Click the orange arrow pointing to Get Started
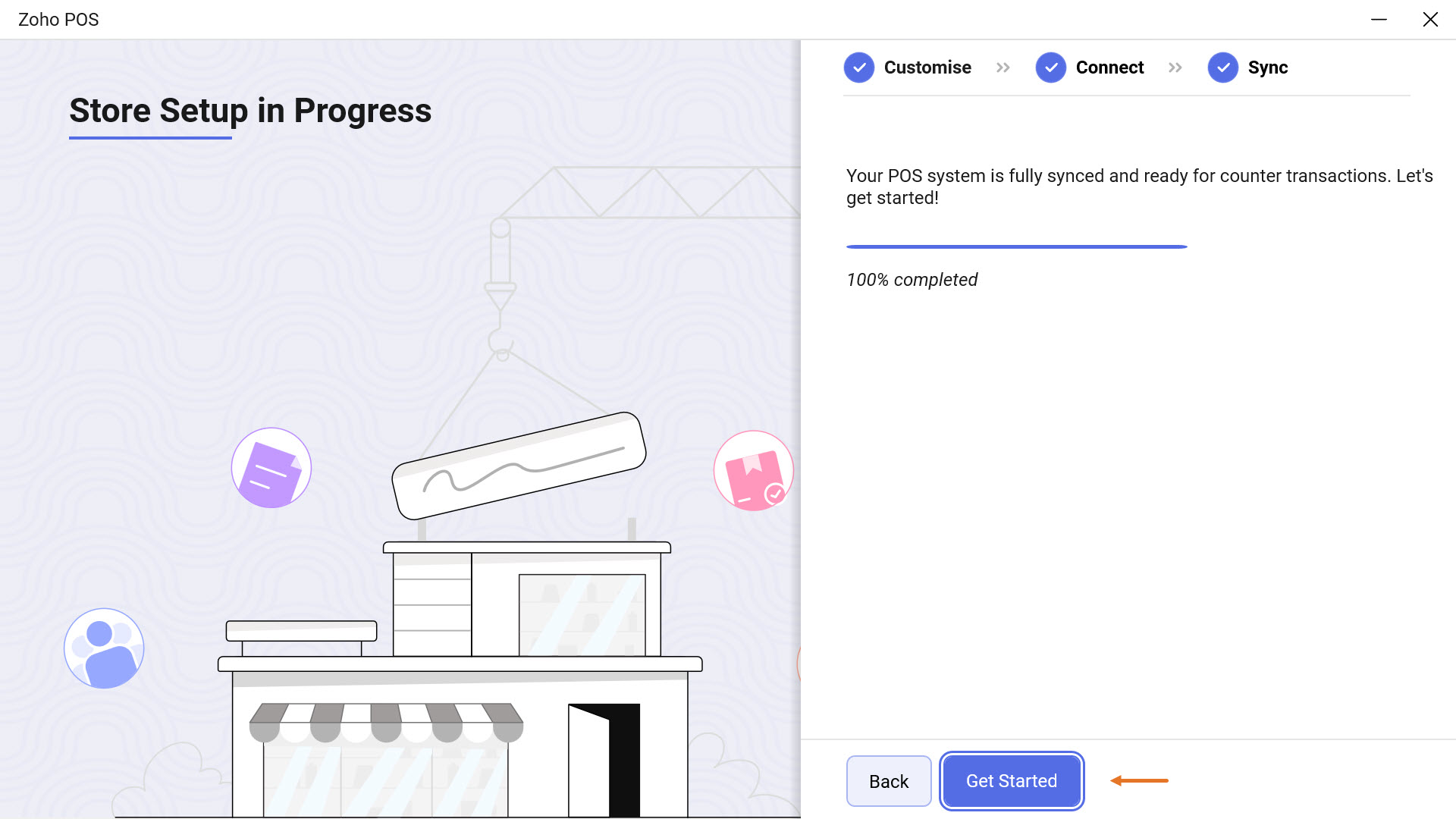 coord(1139,780)
